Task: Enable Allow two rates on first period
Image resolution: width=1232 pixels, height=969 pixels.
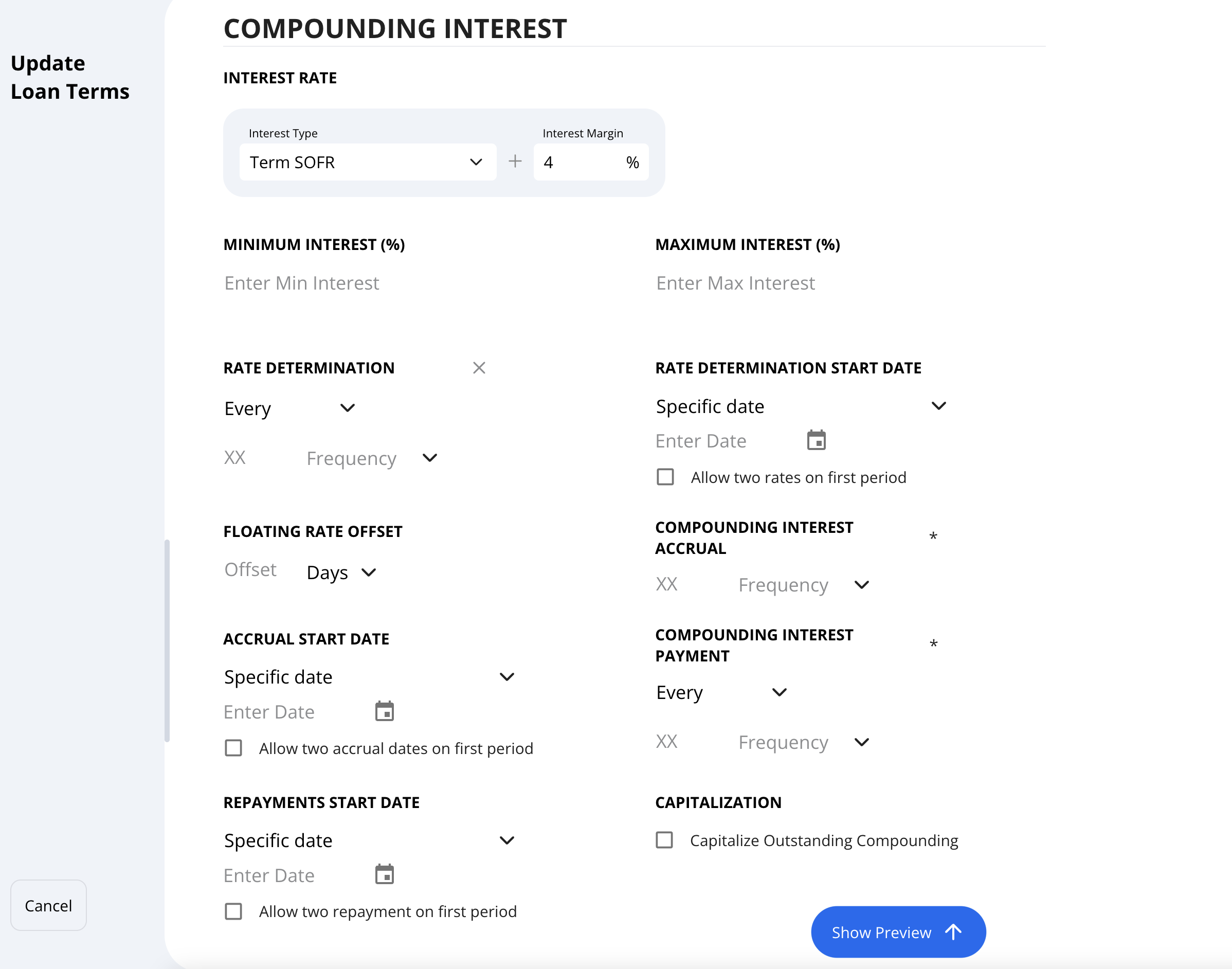Action: click(x=665, y=477)
